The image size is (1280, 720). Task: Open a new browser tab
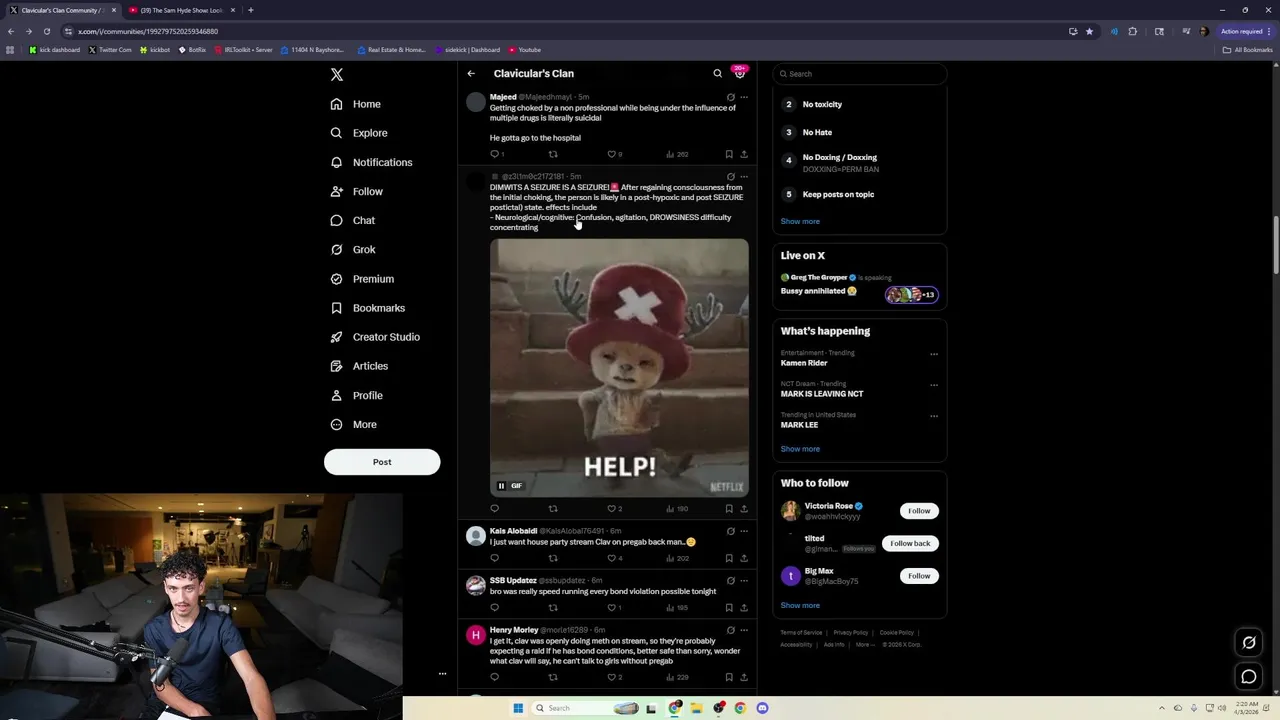pyautogui.click(x=251, y=10)
